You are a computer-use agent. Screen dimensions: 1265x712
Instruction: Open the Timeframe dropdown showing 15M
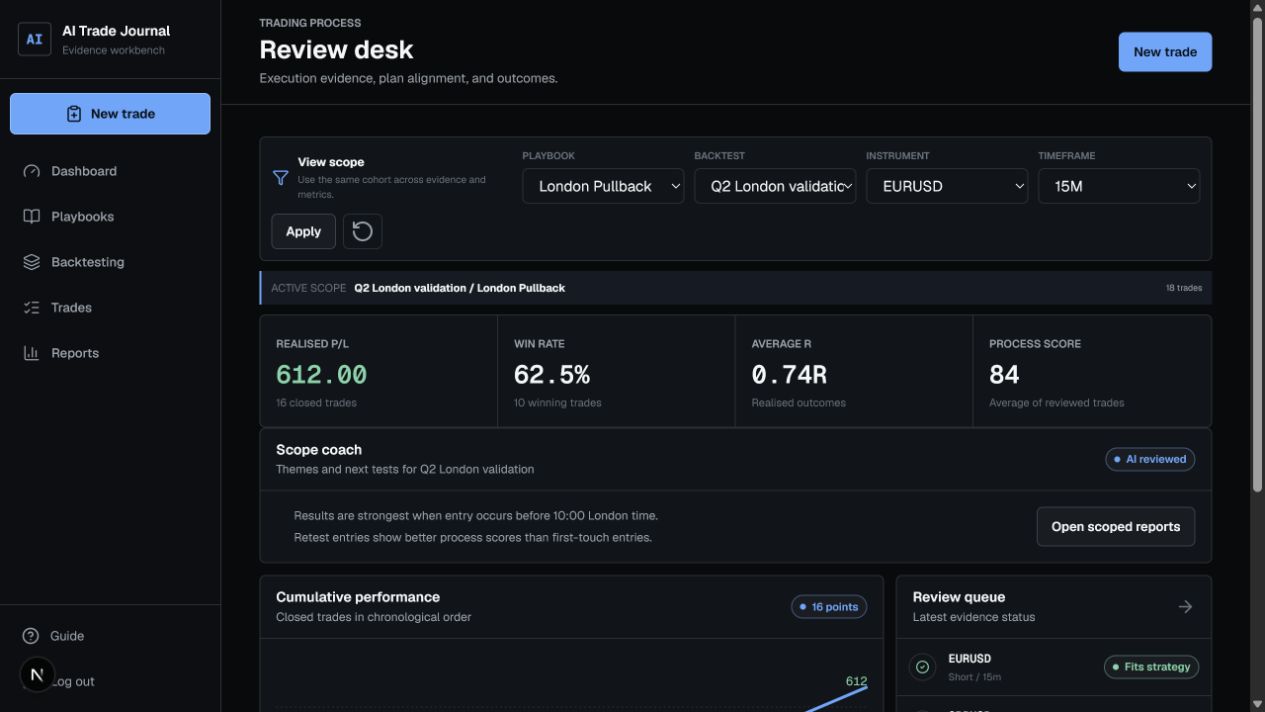(x=1119, y=186)
